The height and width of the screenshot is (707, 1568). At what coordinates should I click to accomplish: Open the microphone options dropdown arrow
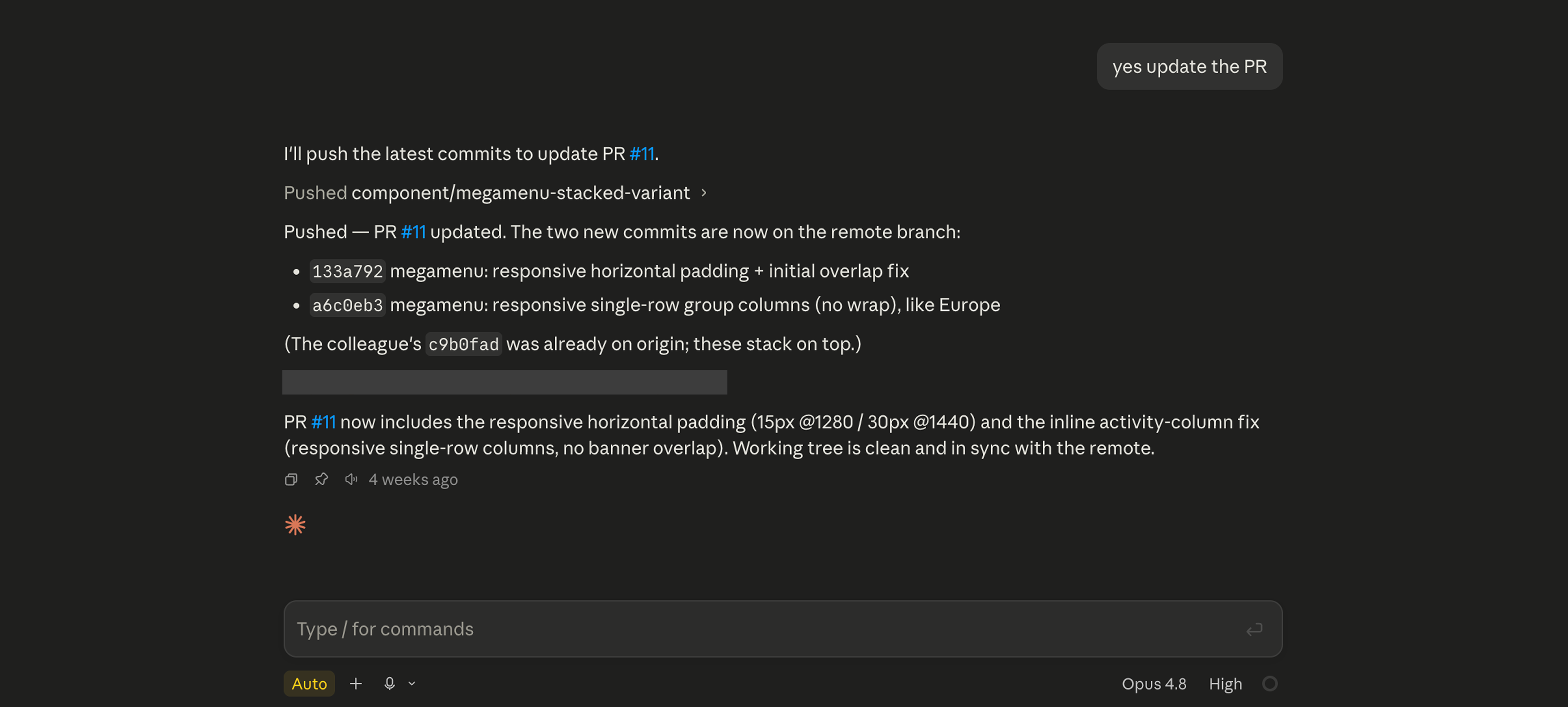tap(412, 684)
